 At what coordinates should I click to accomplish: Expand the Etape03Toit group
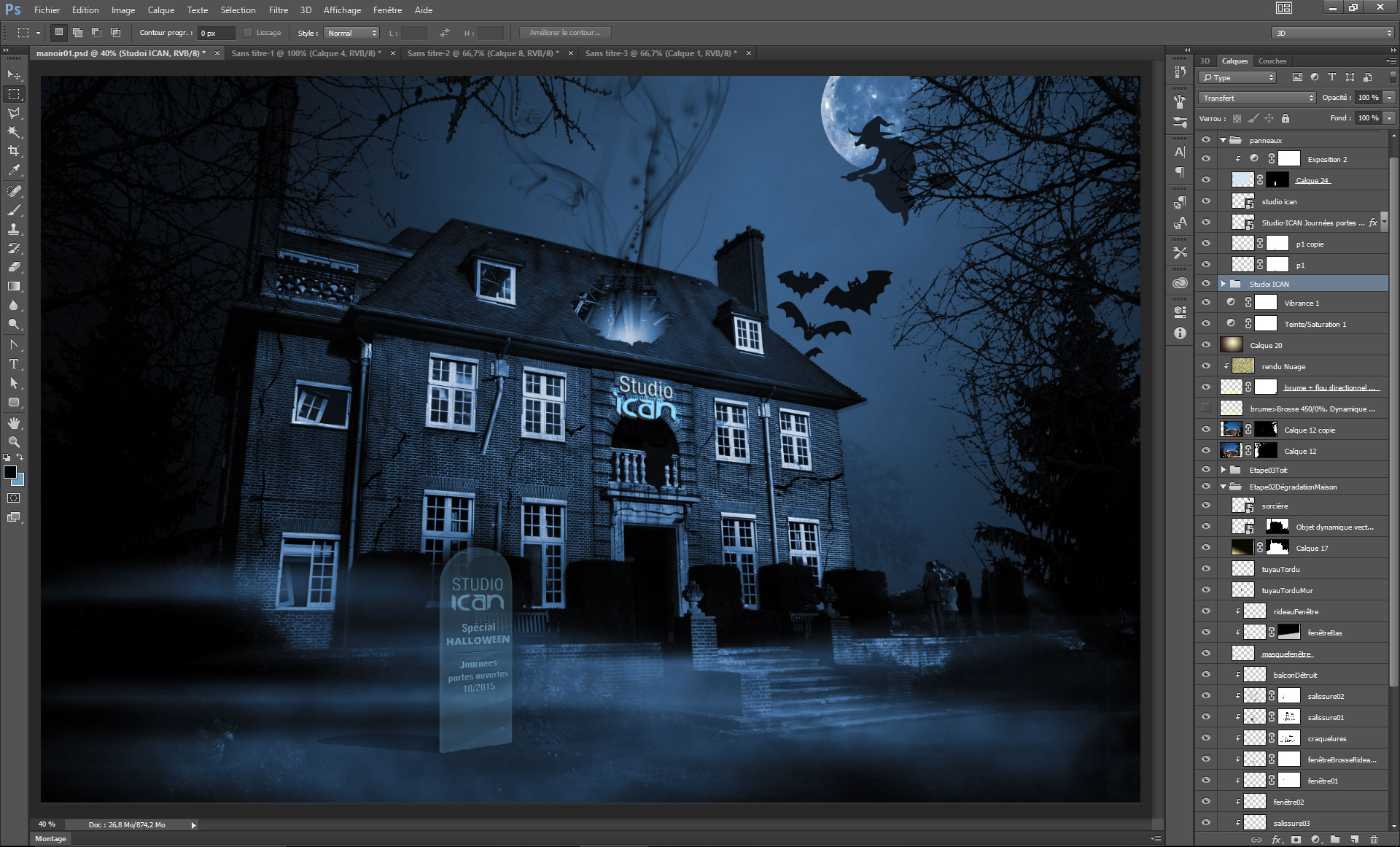coord(1224,470)
